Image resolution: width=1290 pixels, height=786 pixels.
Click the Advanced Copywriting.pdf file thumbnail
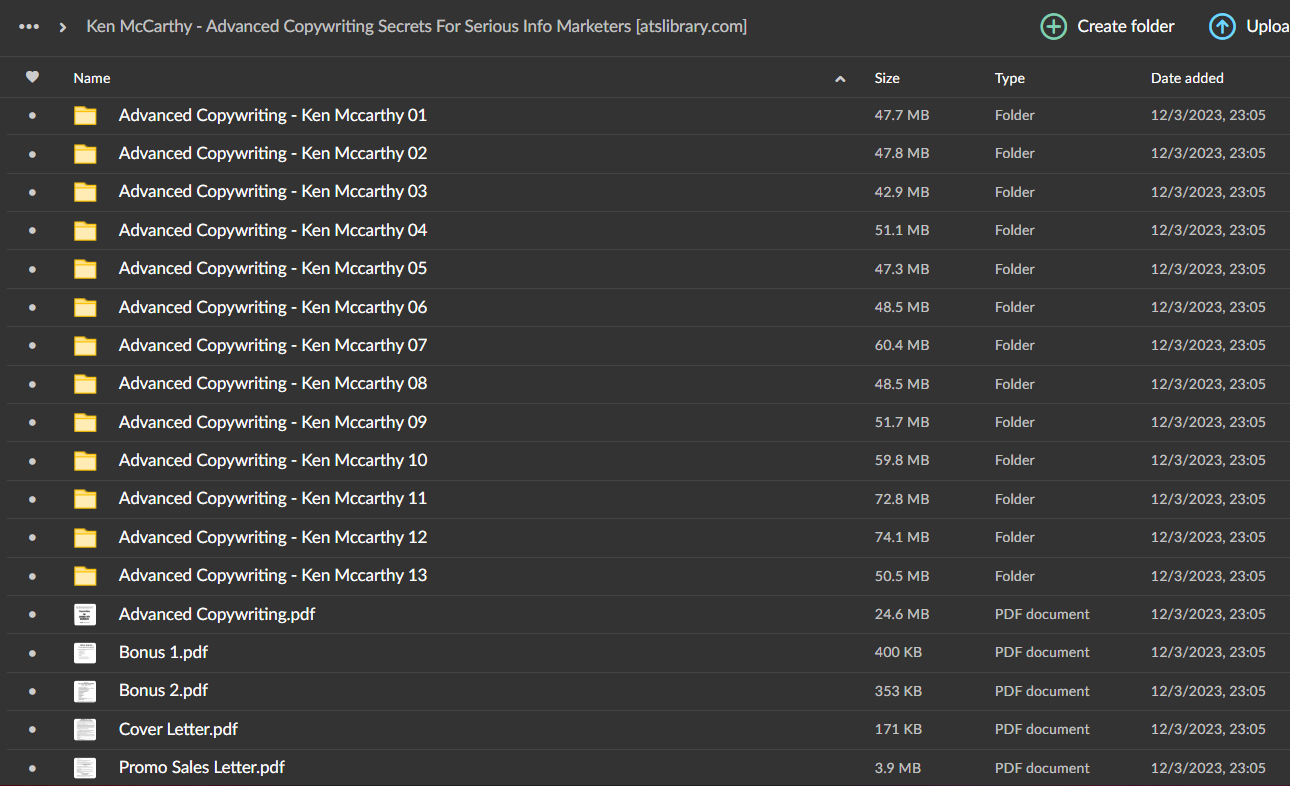point(85,614)
